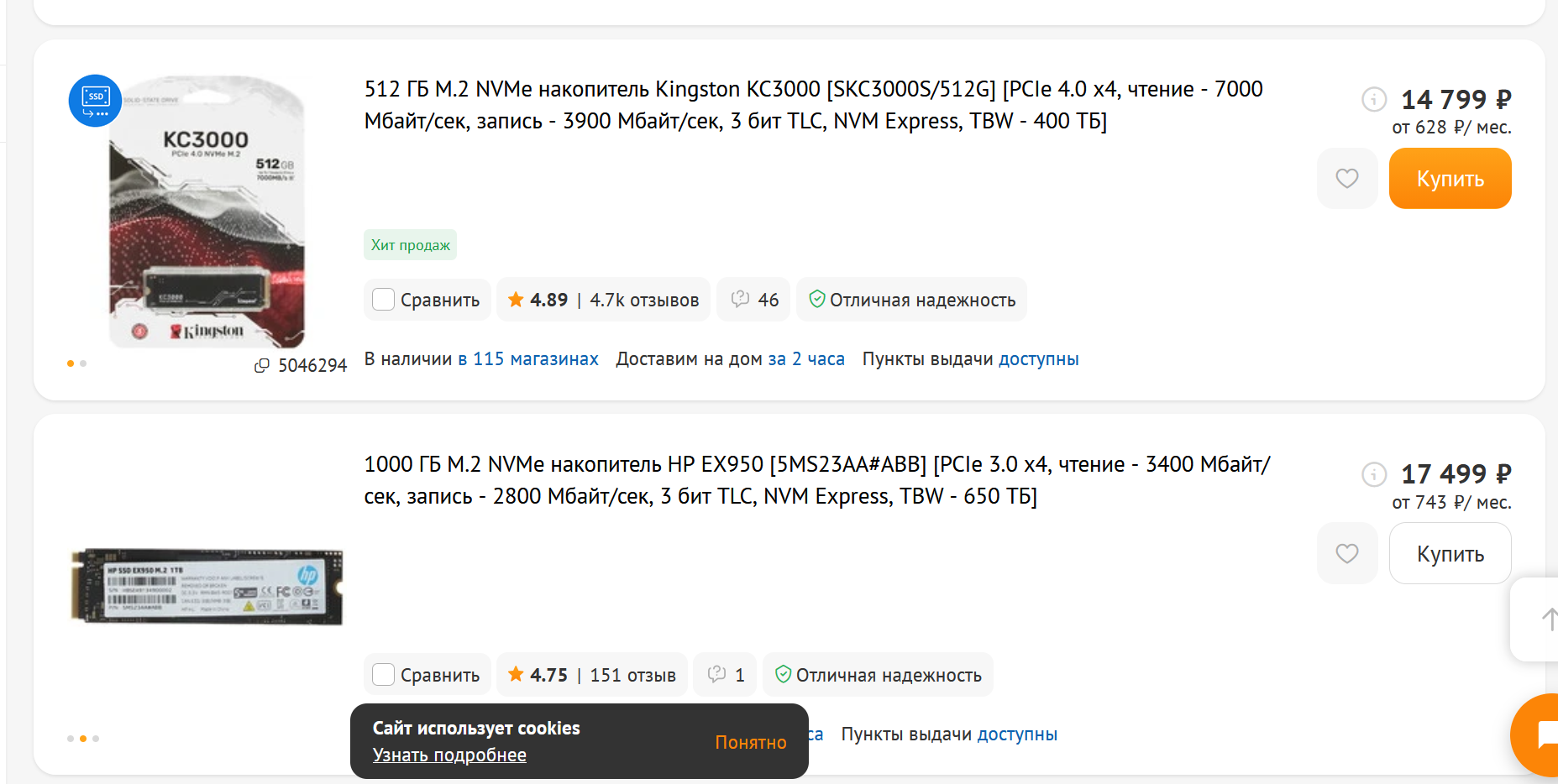Open the 'в 115 магазинах' availability link
Viewport: 1558px width, 784px height.
point(527,359)
